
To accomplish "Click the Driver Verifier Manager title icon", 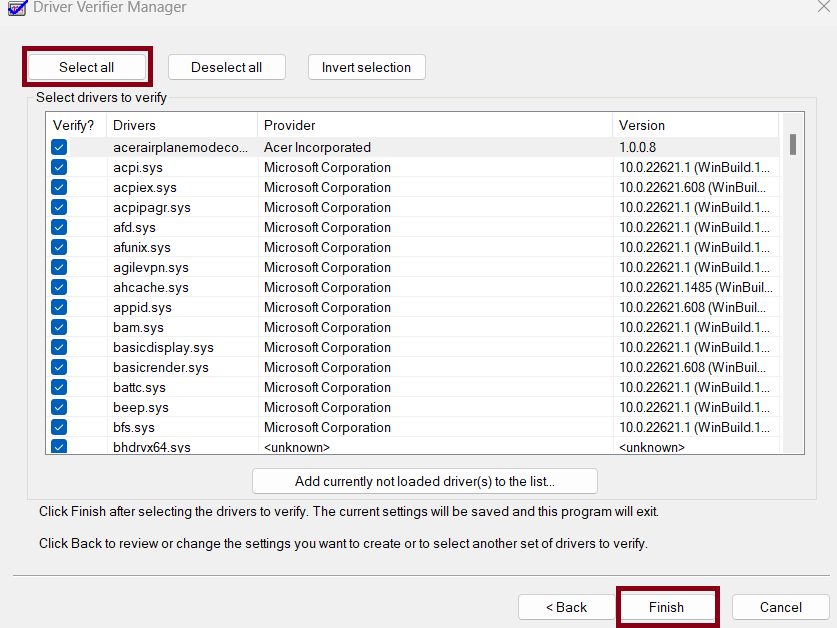I will tap(17, 7).
